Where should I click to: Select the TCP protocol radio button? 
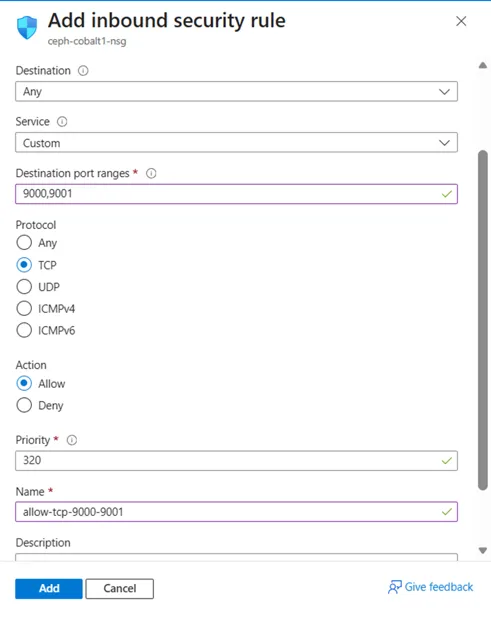point(24,265)
